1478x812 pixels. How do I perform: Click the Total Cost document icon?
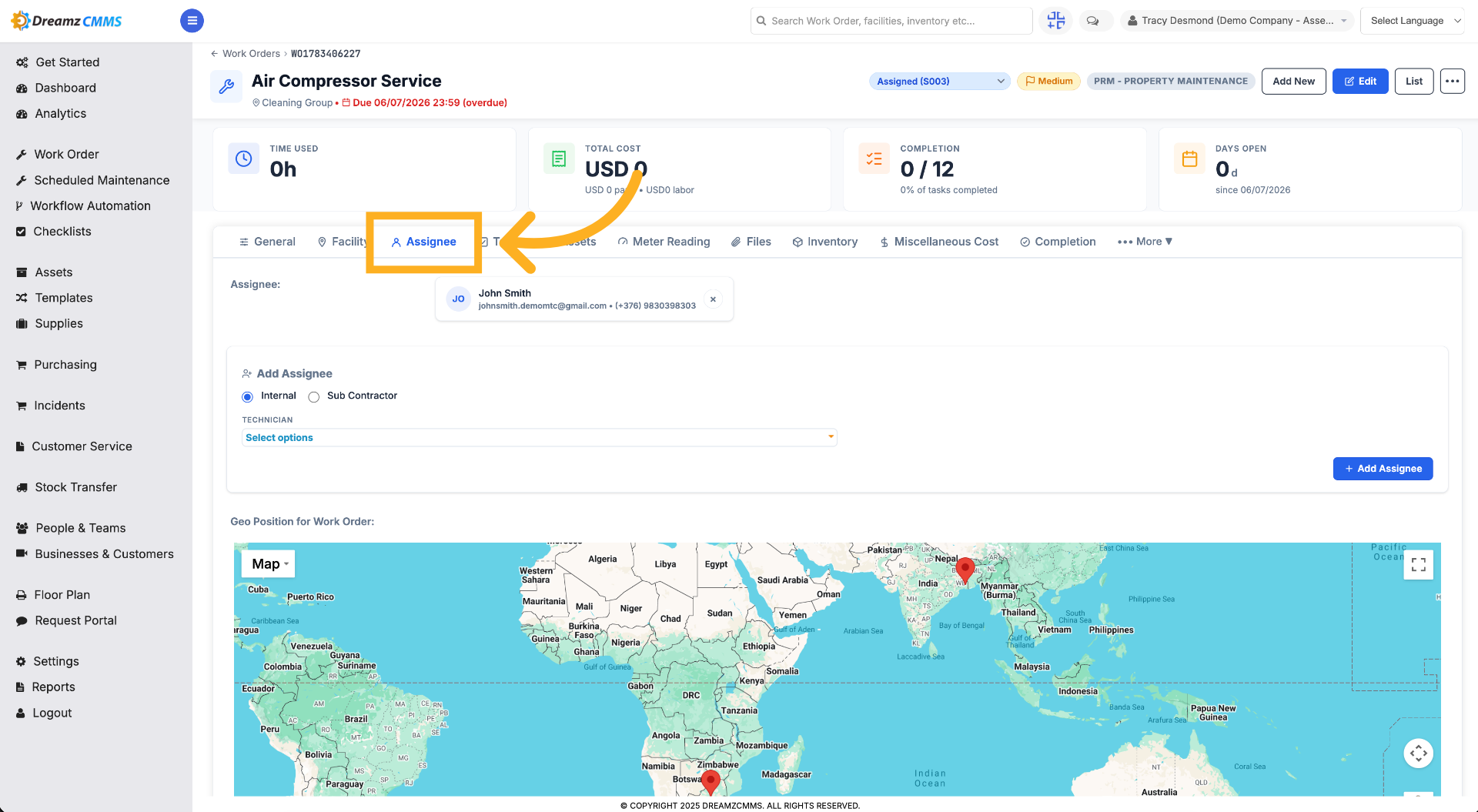[x=559, y=159]
